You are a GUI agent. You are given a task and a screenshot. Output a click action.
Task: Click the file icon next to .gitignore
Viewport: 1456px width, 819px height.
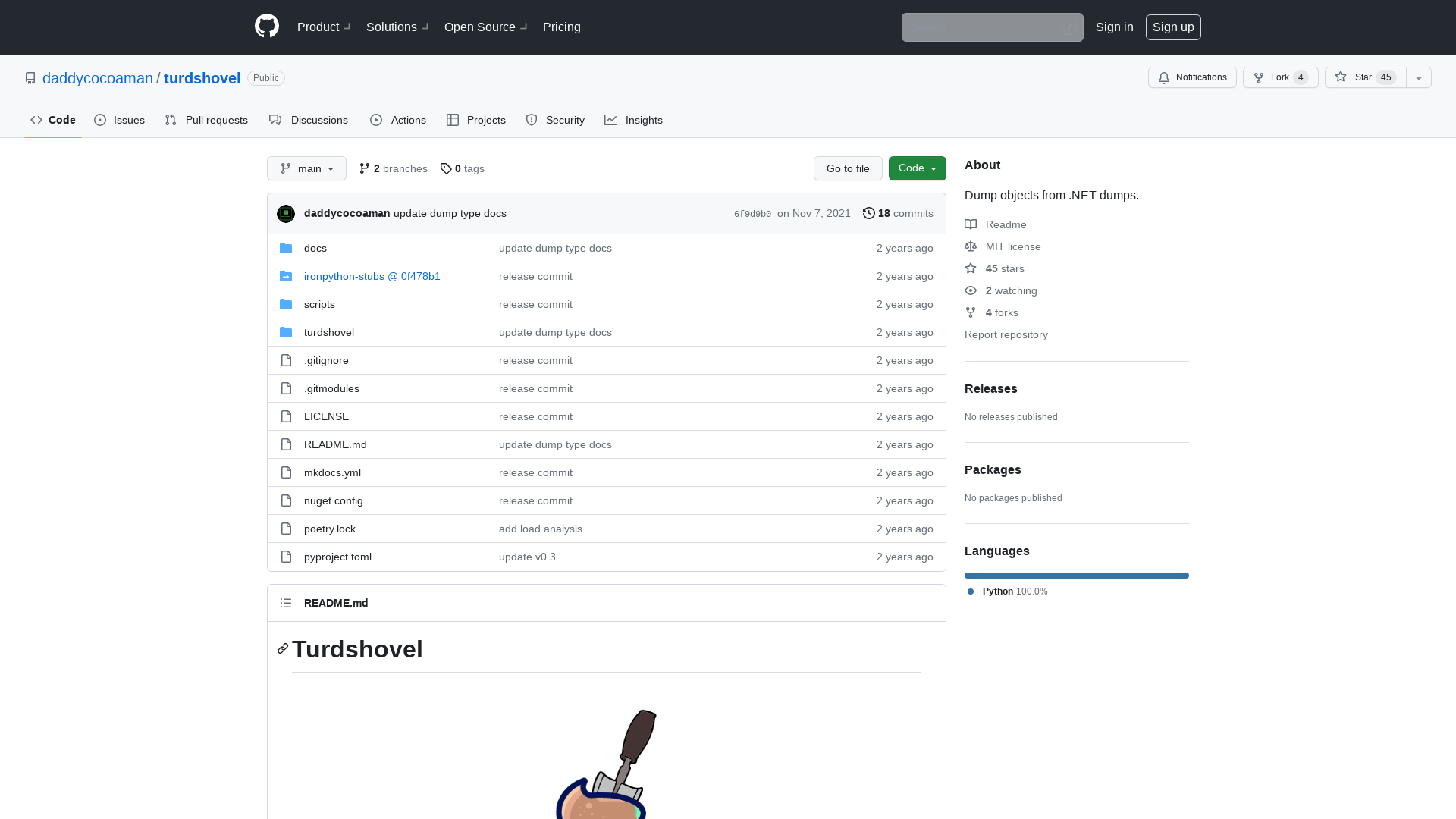(x=286, y=360)
